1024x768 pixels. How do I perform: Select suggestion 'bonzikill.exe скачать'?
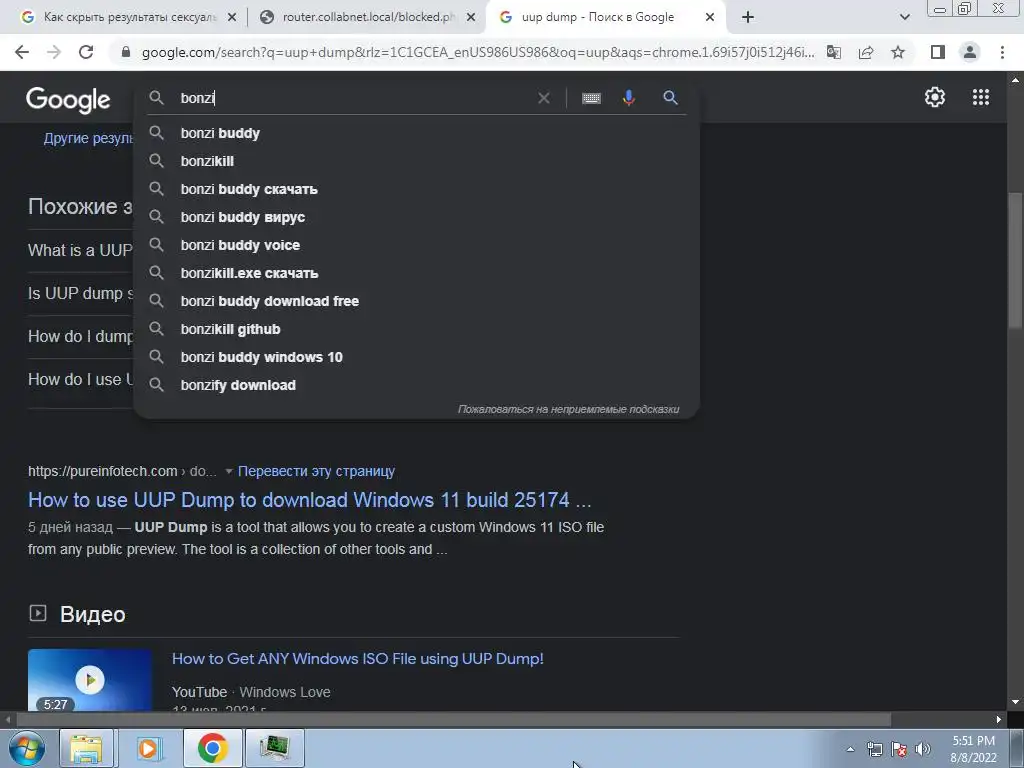[417, 274]
